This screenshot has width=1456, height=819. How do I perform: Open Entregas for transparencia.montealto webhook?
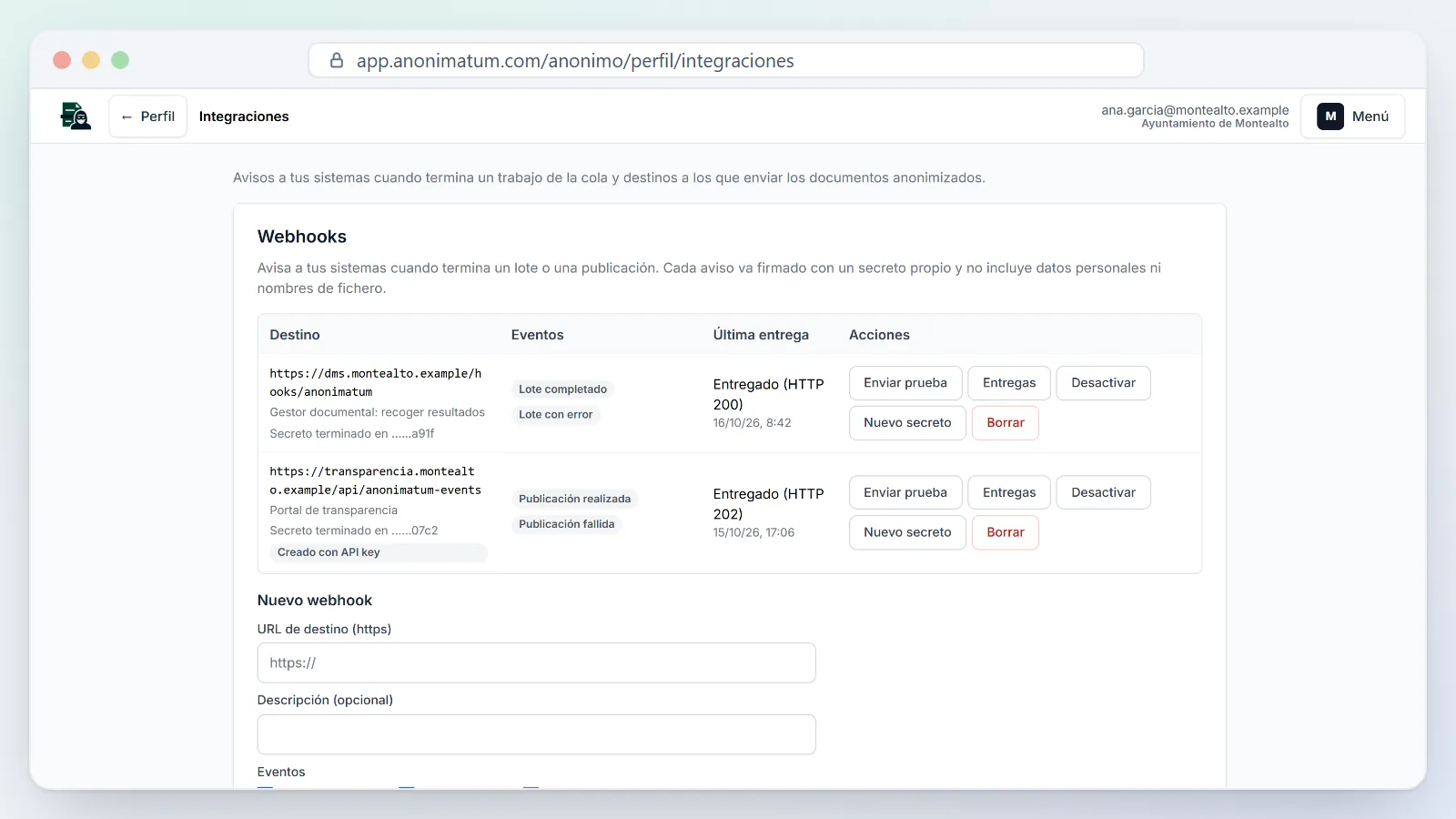coord(1009,493)
